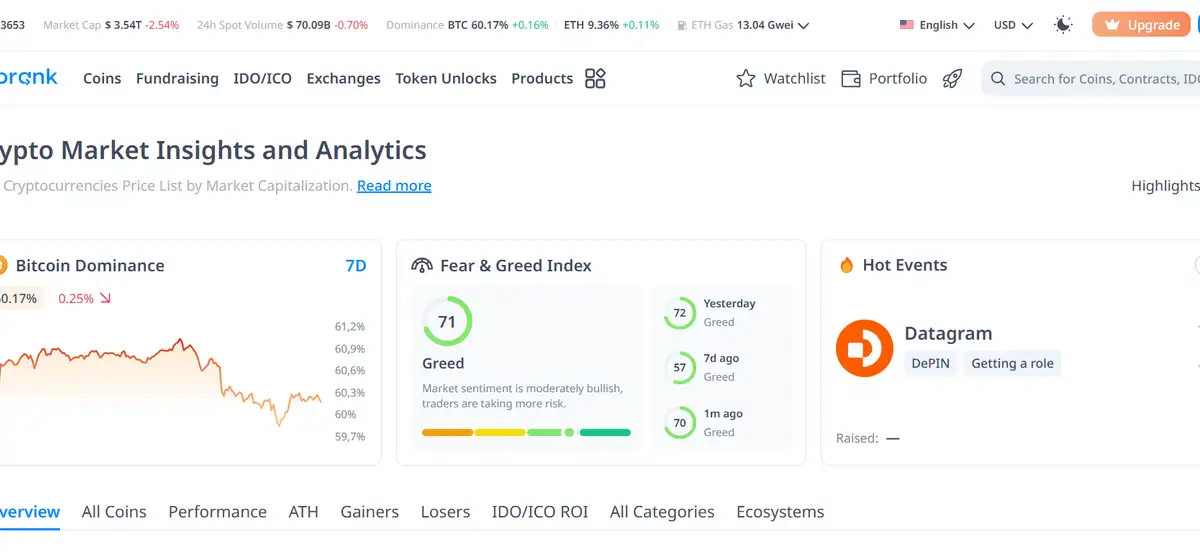Image resolution: width=1200 pixels, height=552 pixels.
Task: Click the BTC 60.17% dominance stat
Action: coord(498,25)
